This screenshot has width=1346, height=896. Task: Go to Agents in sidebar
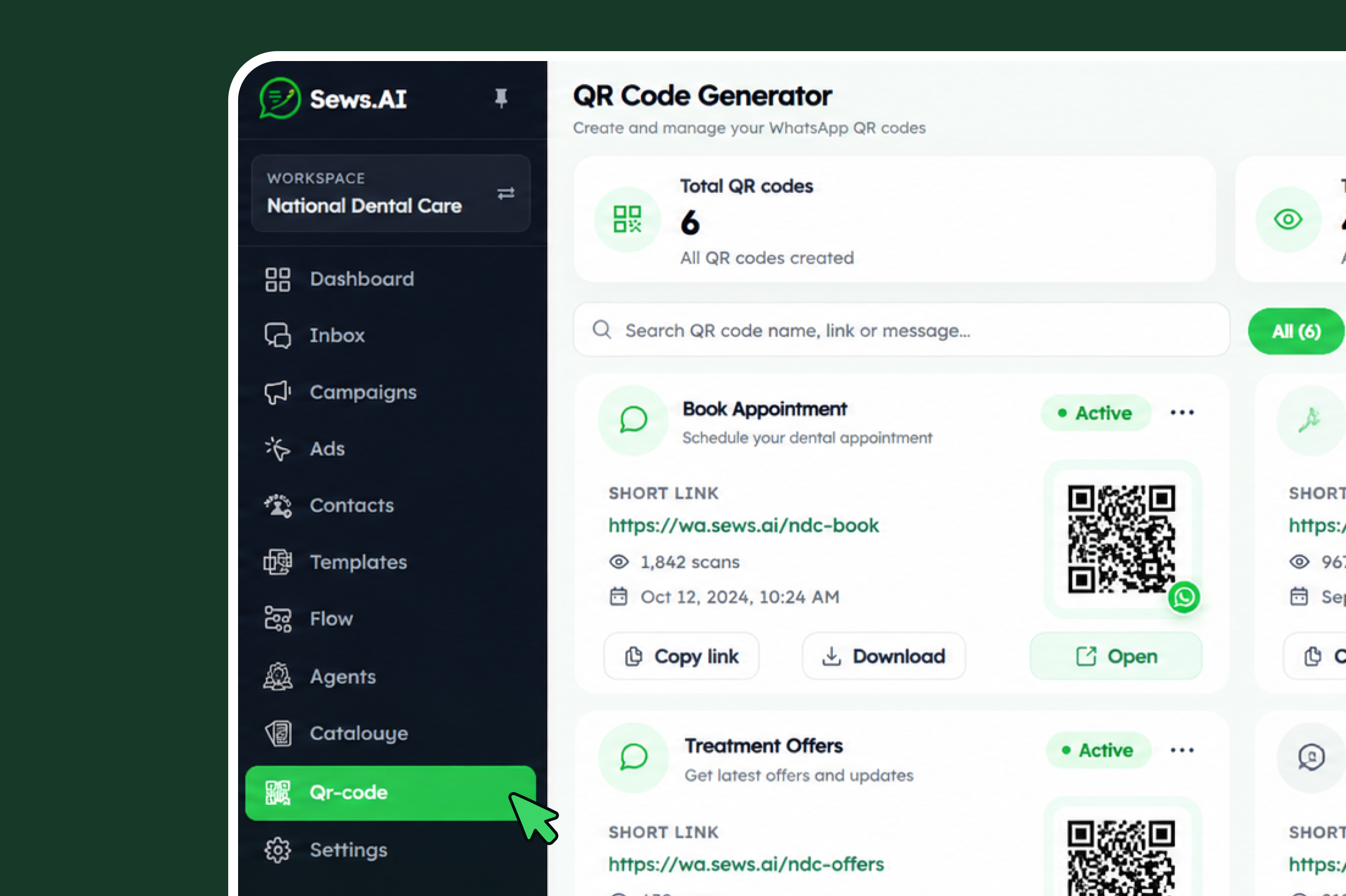(391, 676)
